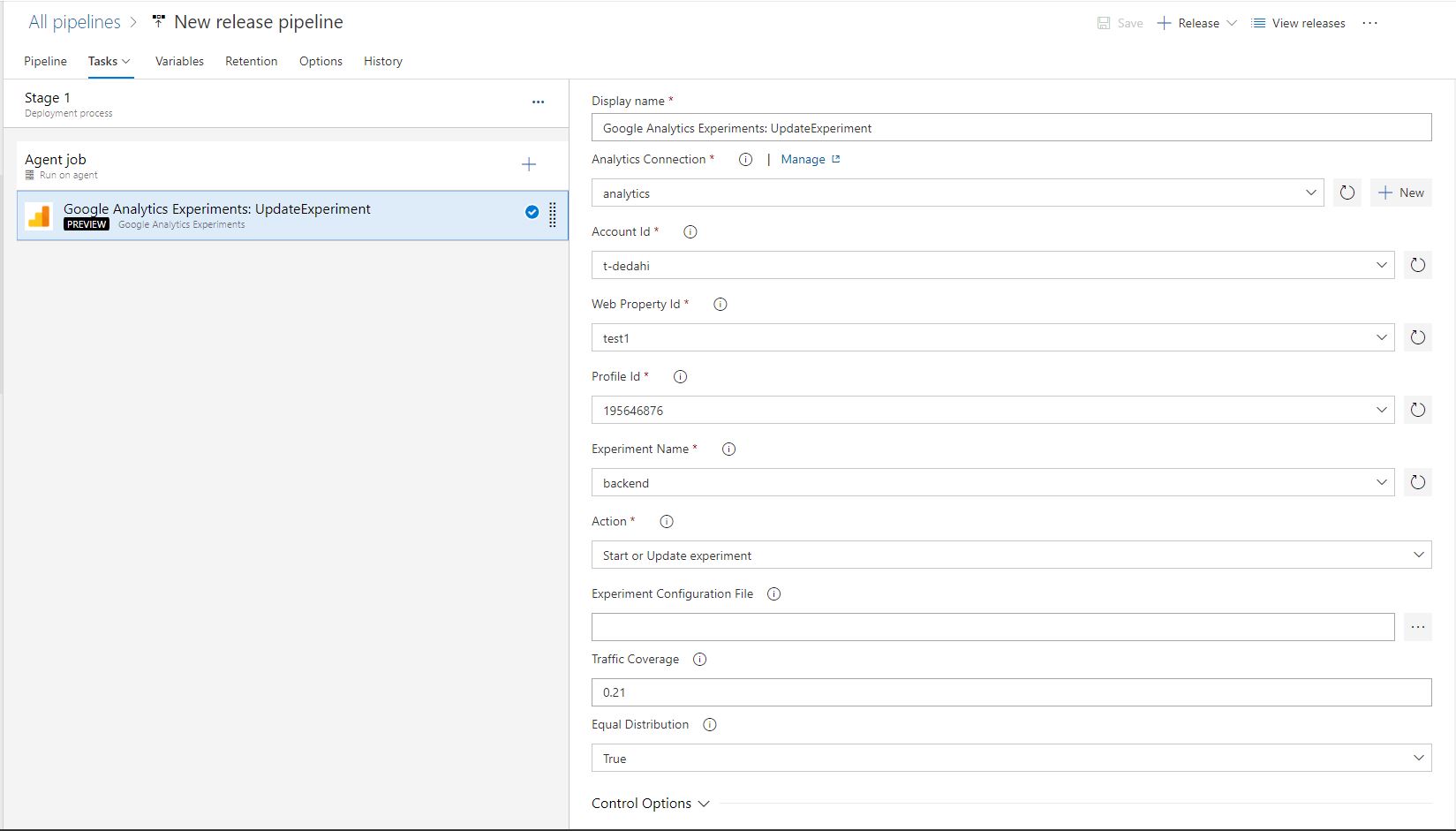Browse for Experiment Configuration File
Screen dimensions: 1456x831
(1418, 627)
